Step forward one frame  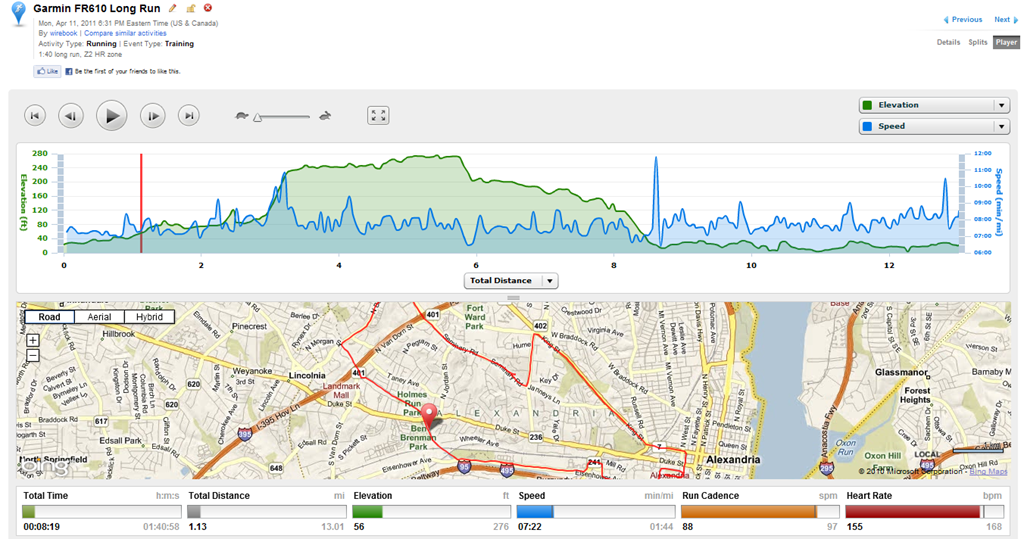click(x=153, y=116)
